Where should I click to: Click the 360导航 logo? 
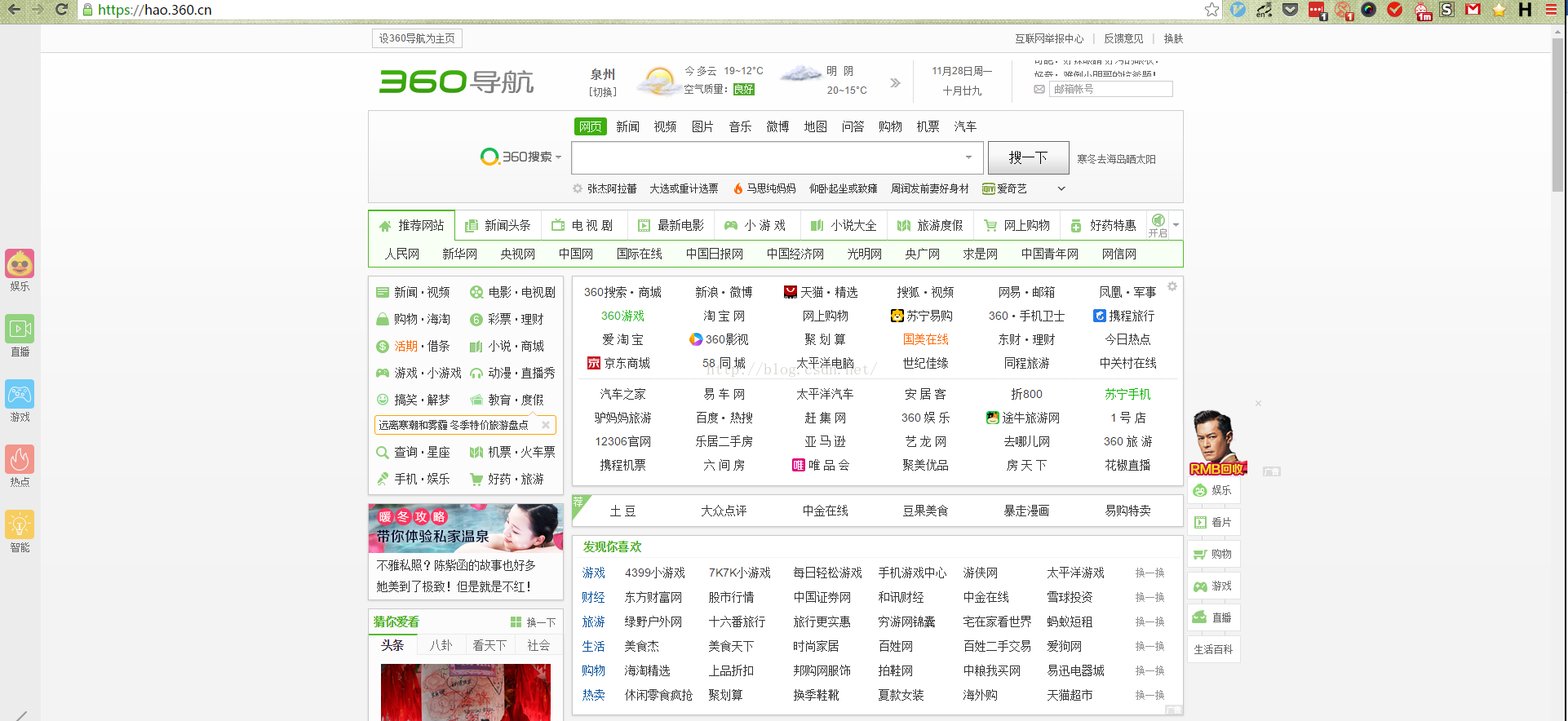pos(457,82)
